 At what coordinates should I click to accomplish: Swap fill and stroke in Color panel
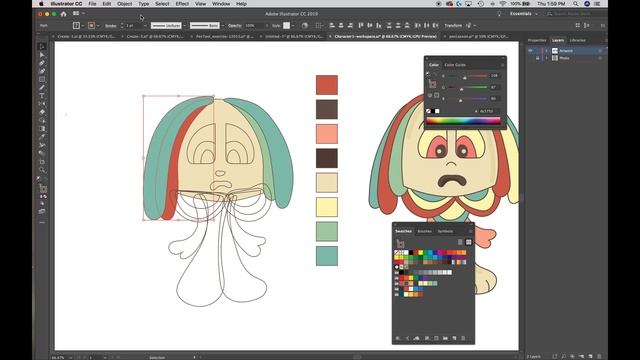pos(435,75)
